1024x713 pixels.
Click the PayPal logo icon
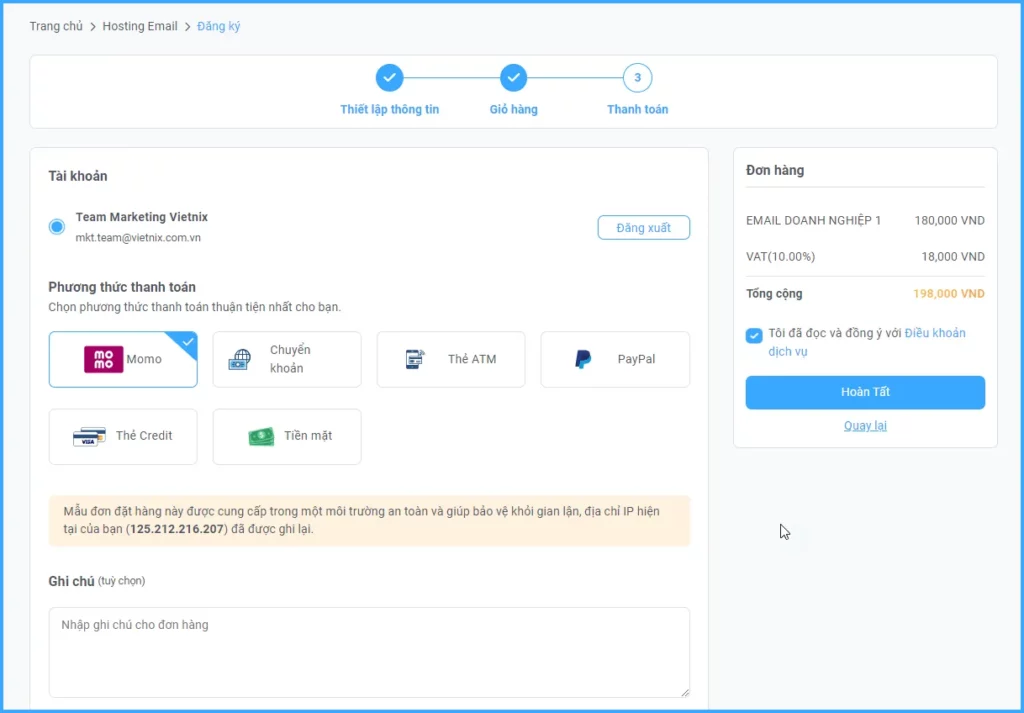click(583, 360)
